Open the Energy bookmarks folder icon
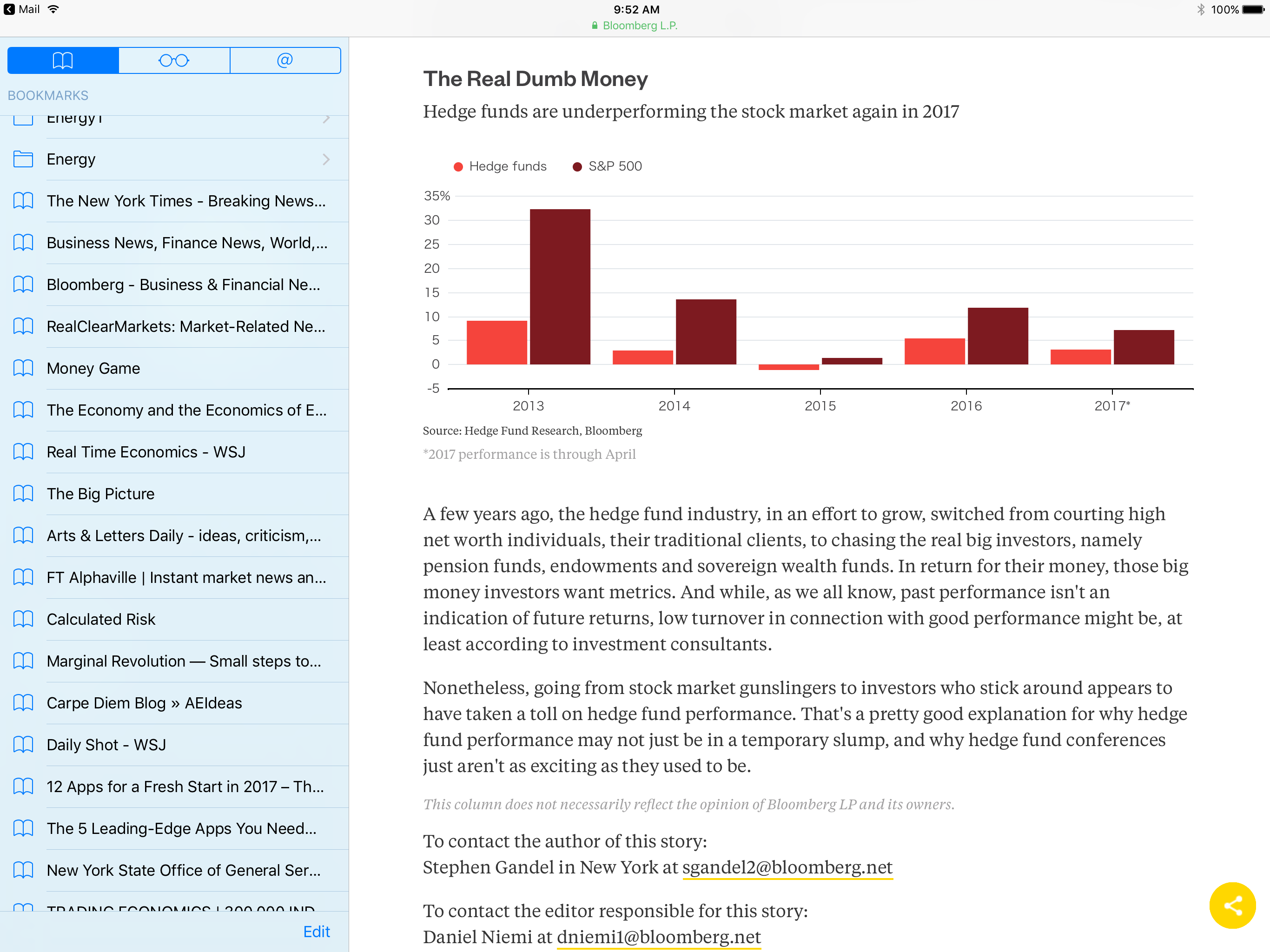 click(x=23, y=159)
